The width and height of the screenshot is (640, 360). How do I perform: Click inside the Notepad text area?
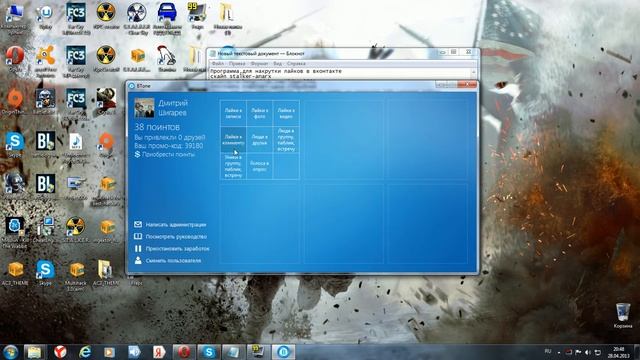coord(340,73)
